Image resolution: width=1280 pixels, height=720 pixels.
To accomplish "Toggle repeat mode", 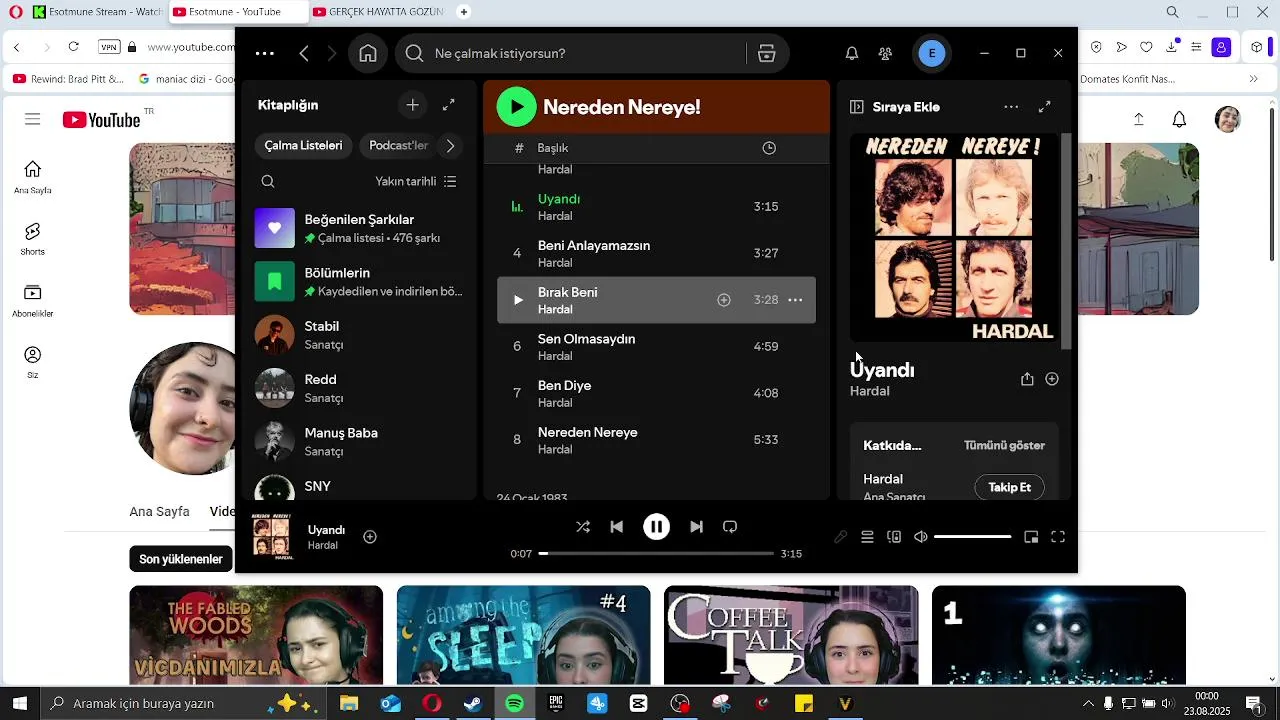I will [730, 527].
